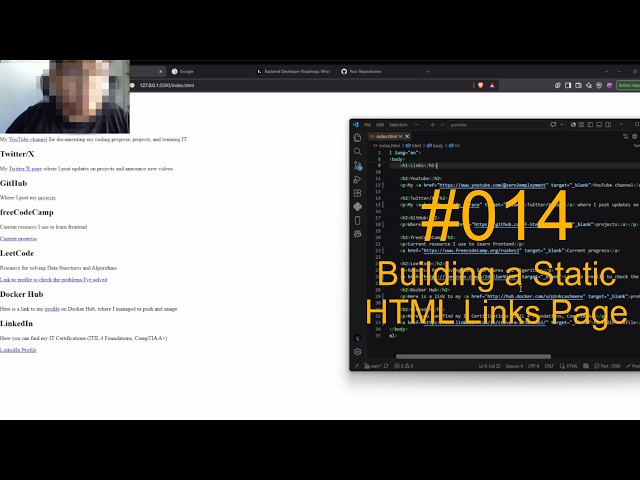Screen dimensions: 640x480
Task: Close the active browser tab
Action: tap(160, 71)
